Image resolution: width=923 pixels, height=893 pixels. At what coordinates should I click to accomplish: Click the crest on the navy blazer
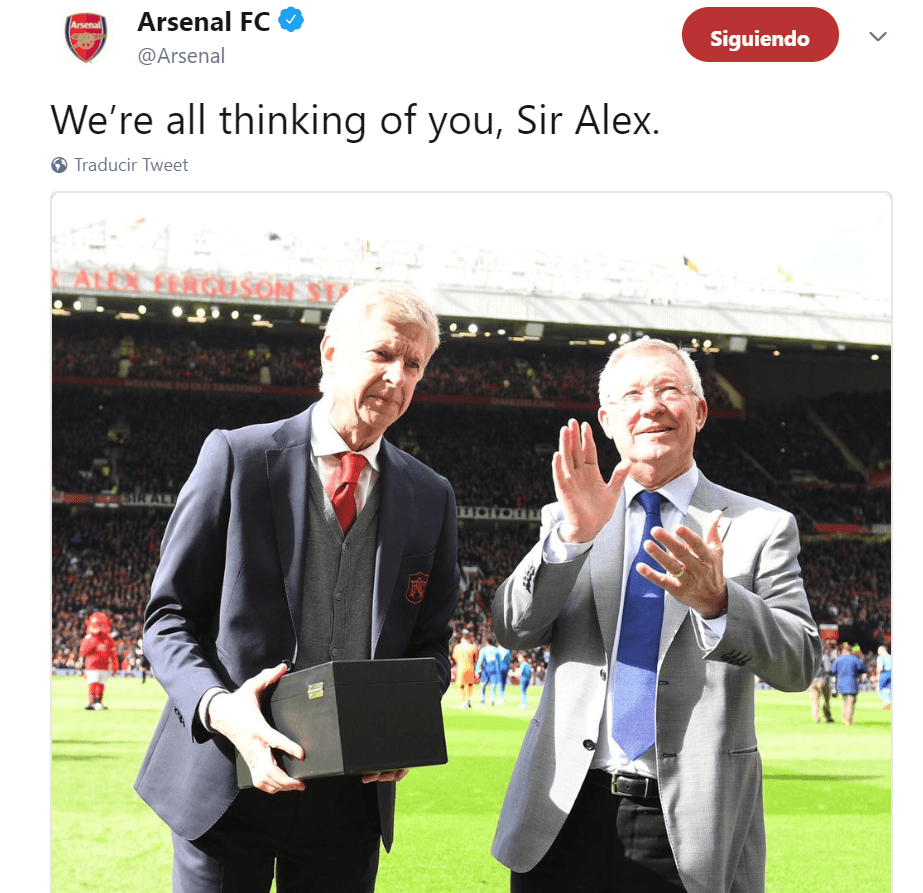coord(416,587)
